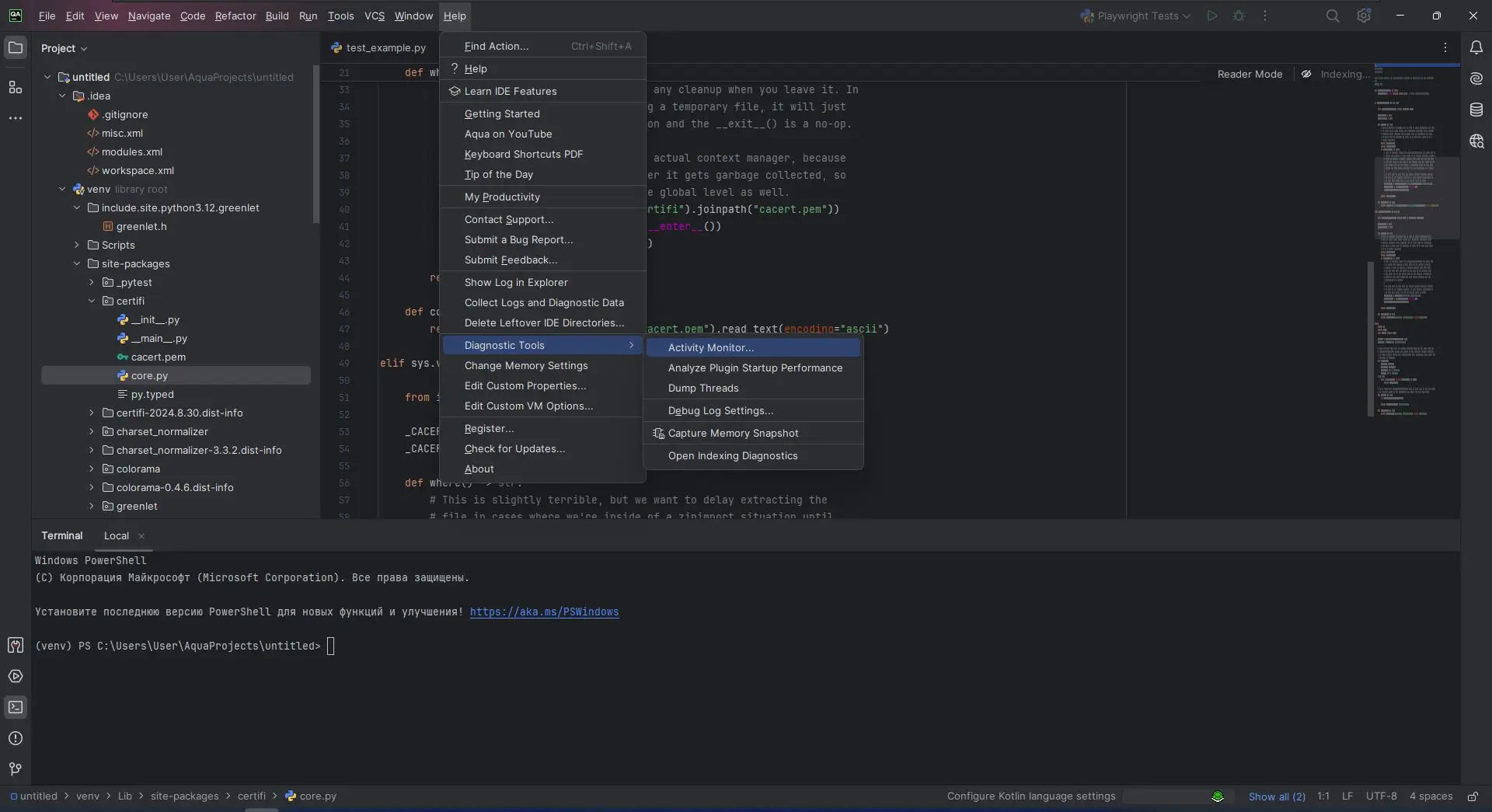1492x812 pixels.
Task: Open the IDE settings gear icon
Action: 1364,16
